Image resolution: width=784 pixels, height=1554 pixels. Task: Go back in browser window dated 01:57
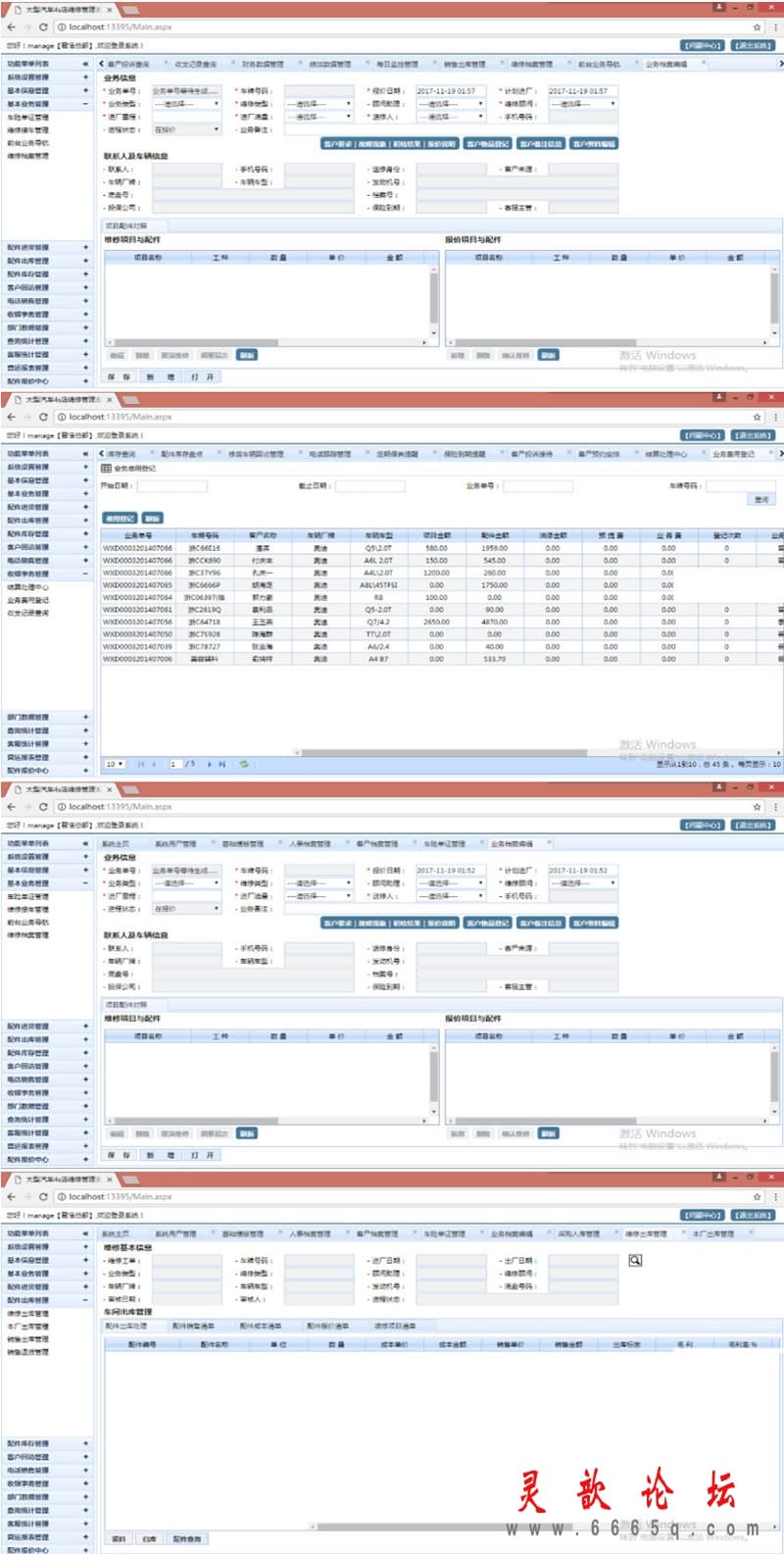point(11,27)
